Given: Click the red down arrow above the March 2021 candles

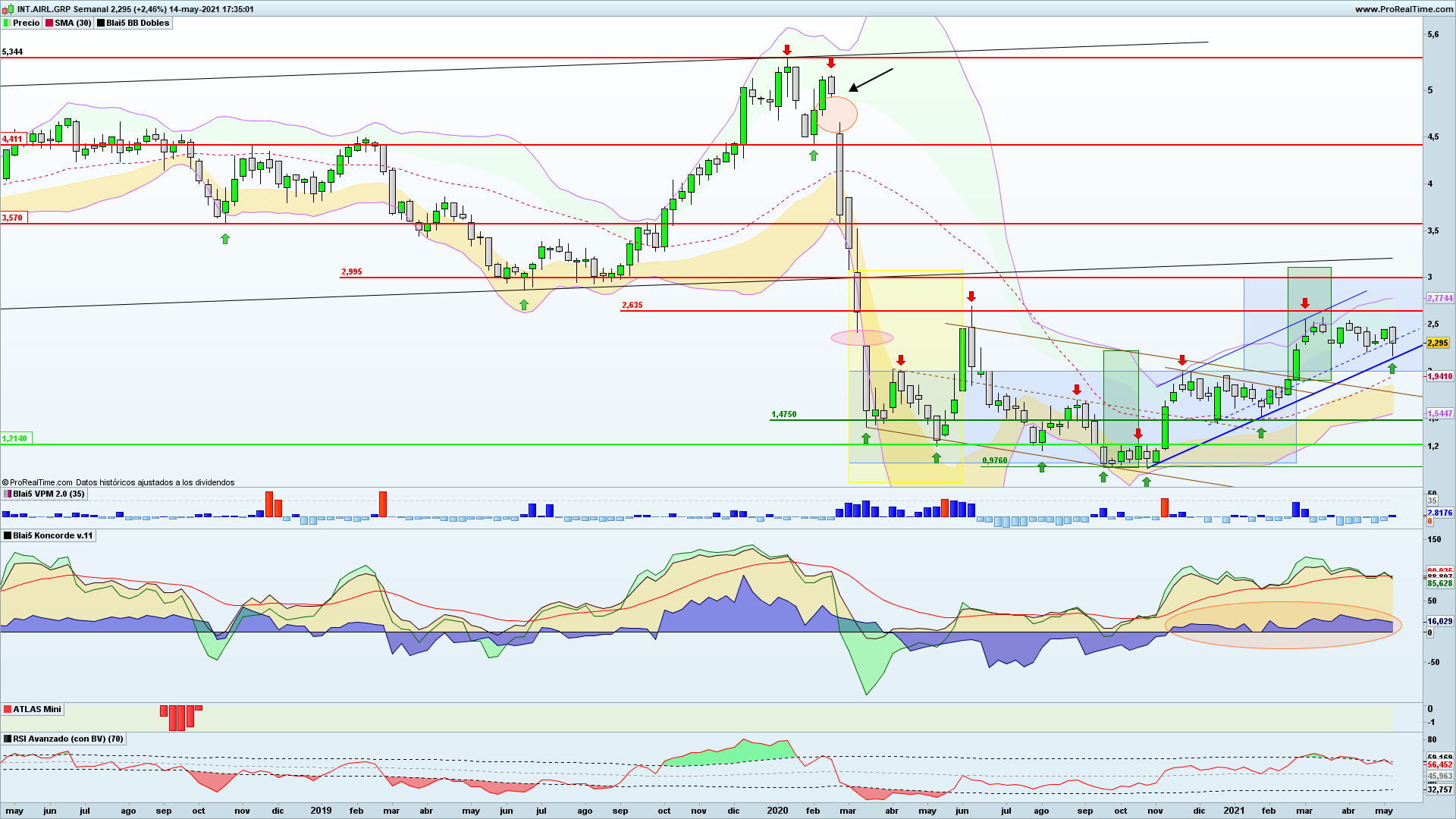Looking at the screenshot, I should [x=1304, y=303].
